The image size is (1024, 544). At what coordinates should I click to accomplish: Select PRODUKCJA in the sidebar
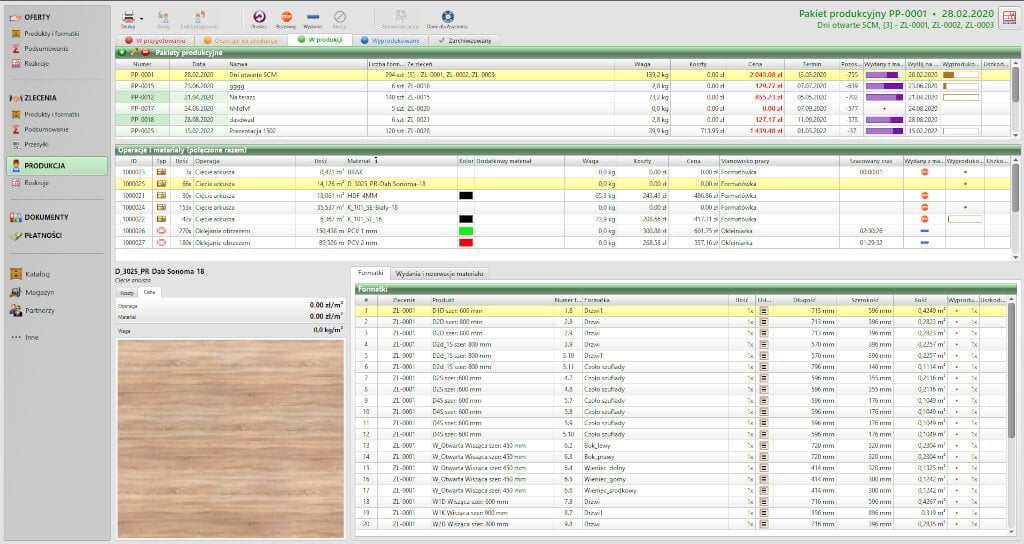[x=57, y=166]
